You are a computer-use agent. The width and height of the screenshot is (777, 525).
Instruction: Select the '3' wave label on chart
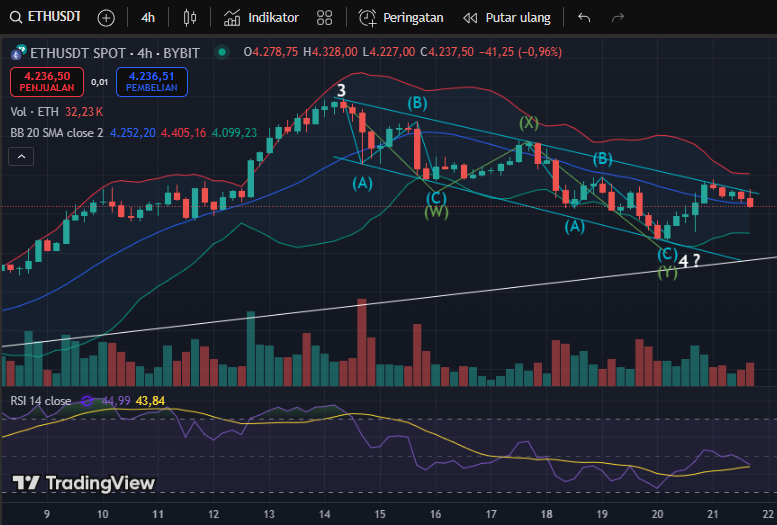[341, 90]
